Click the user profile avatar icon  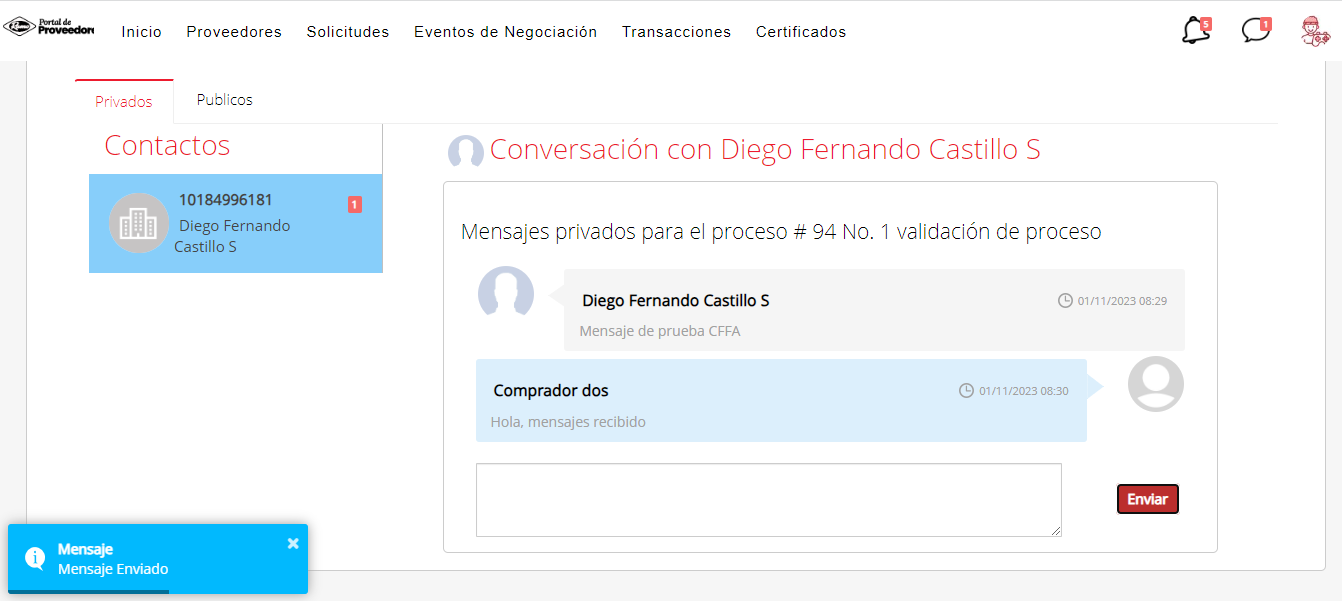(1316, 31)
